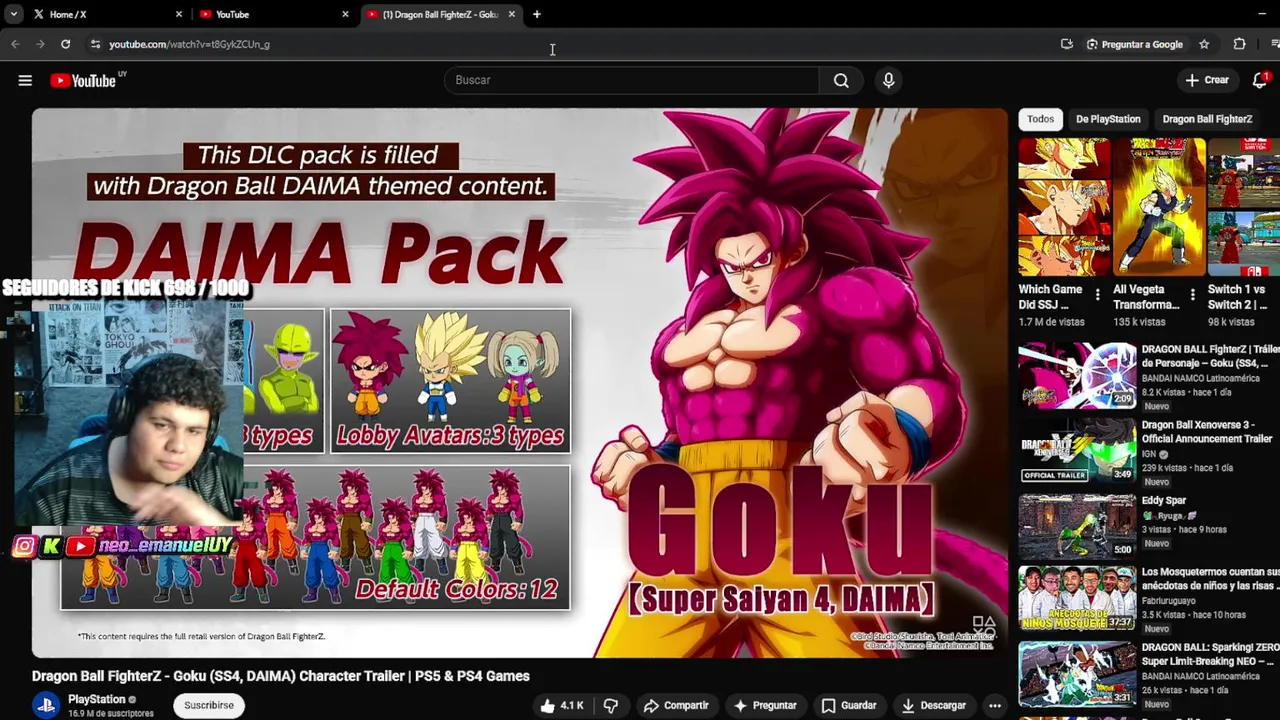Screen dimensions: 1280x720
Task: Select the De PlayStation filter chip
Action: [x=1108, y=119]
